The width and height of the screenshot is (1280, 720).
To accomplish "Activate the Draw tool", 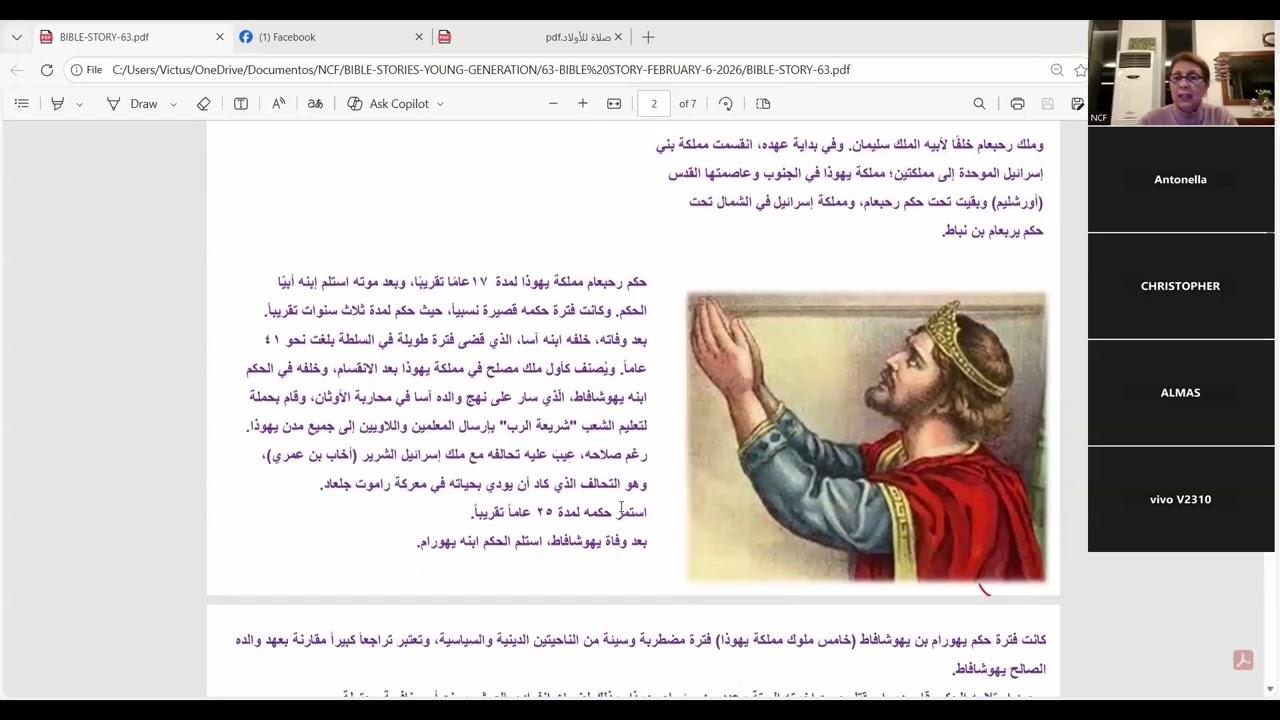I will (x=132, y=104).
